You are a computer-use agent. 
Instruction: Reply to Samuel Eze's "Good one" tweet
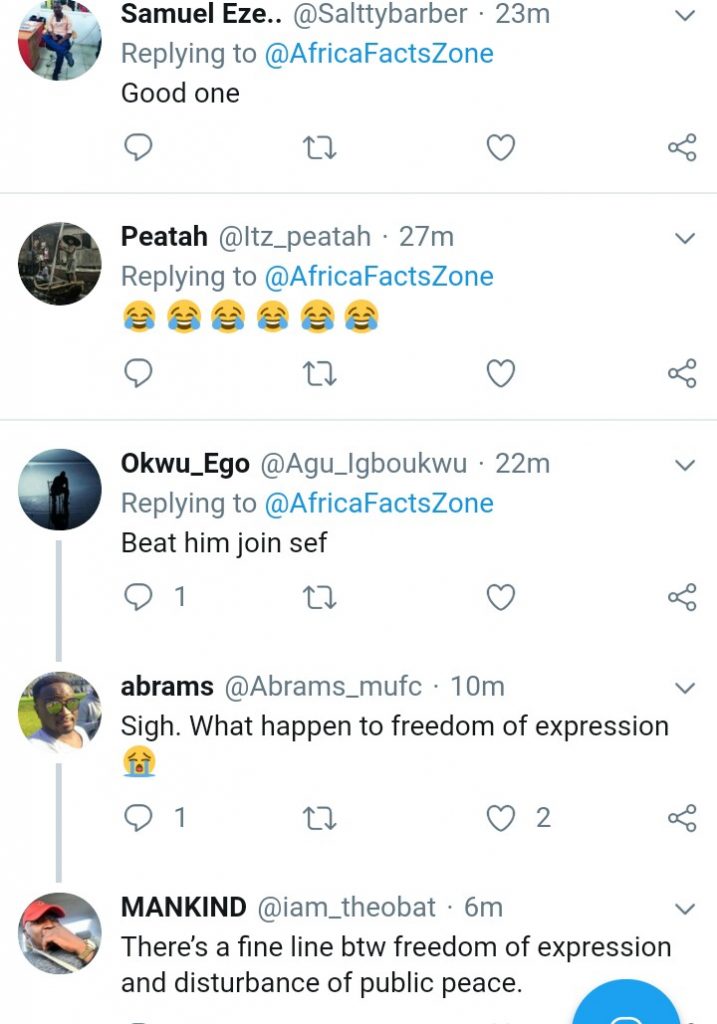coord(138,149)
